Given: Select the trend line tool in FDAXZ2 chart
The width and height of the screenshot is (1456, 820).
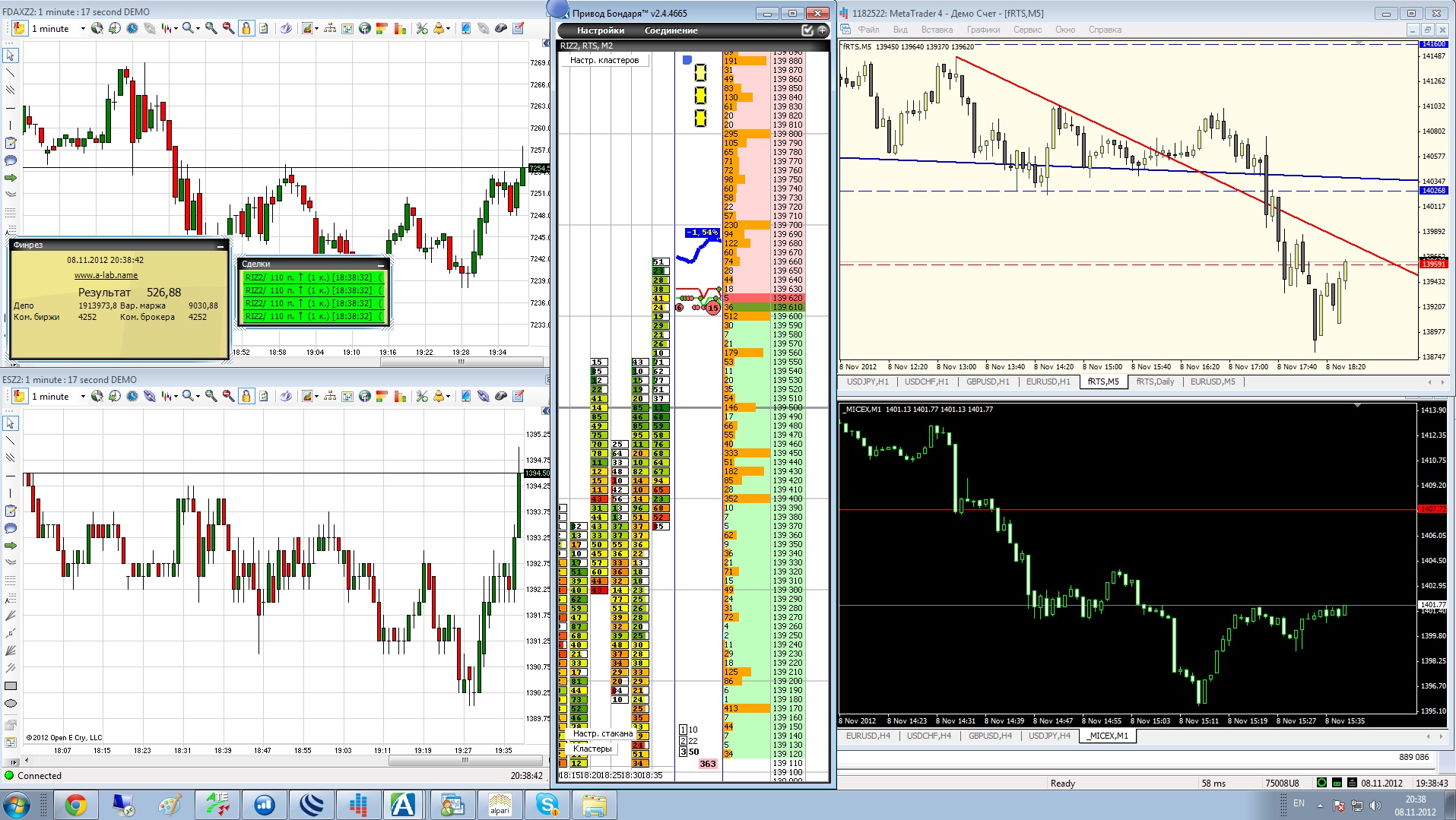Looking at the screenshot, I should 11,73.
